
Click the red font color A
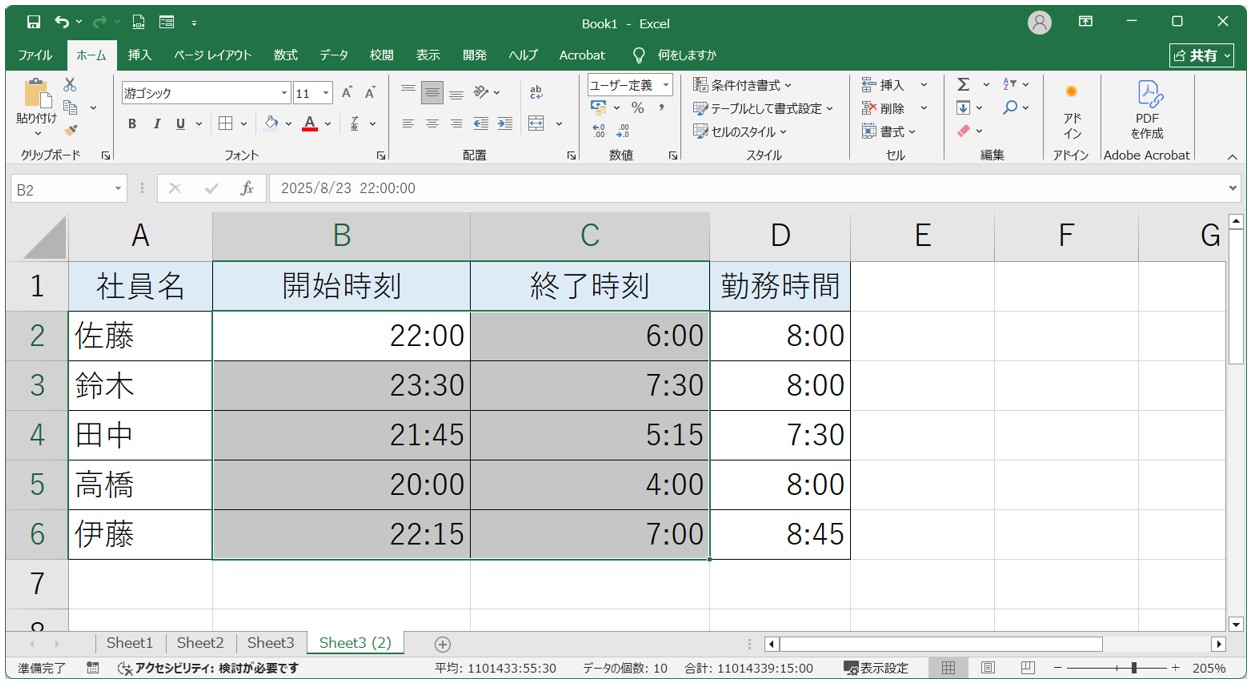pos(310,124)
